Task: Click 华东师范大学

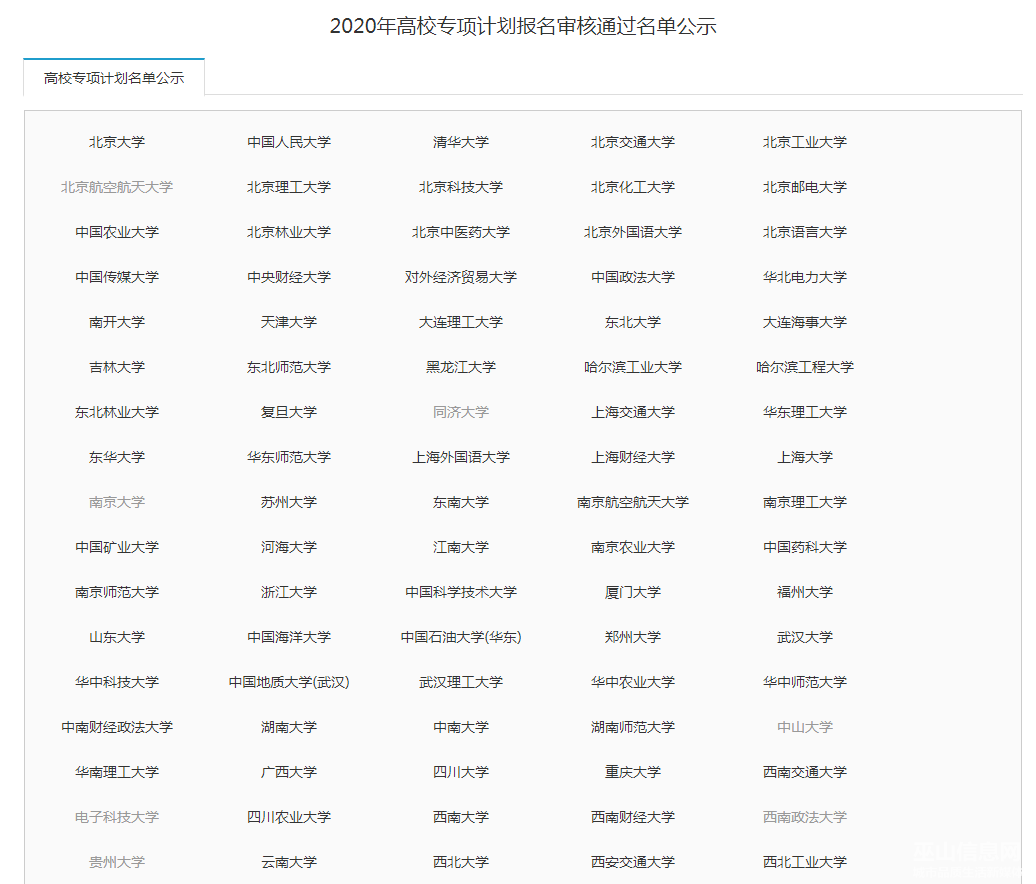Action: pos(289,457)
